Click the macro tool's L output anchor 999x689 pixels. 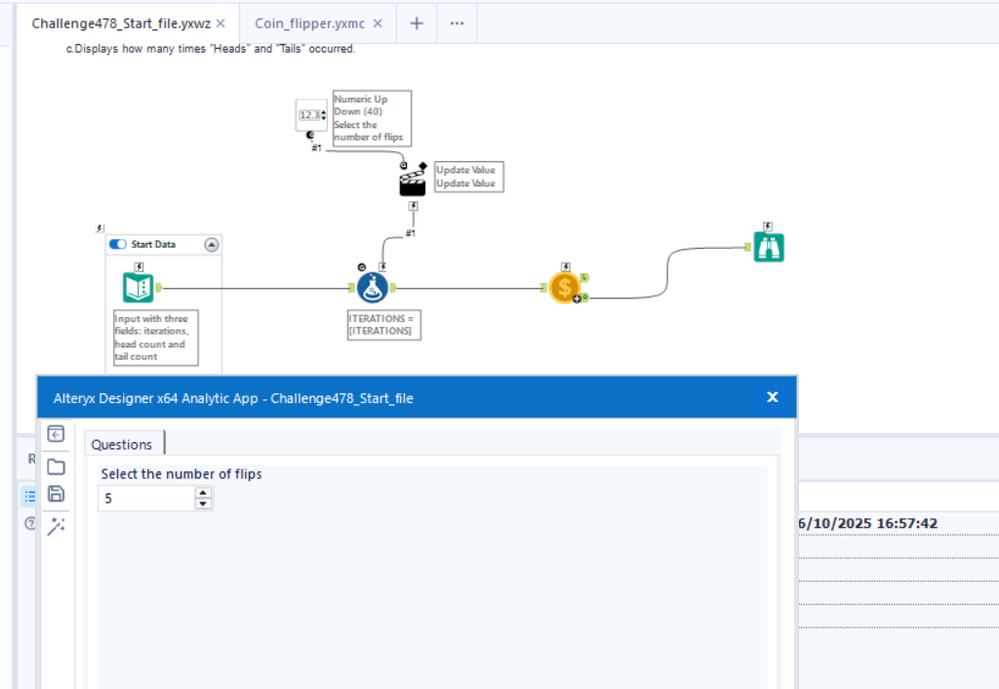coord(584,277)
